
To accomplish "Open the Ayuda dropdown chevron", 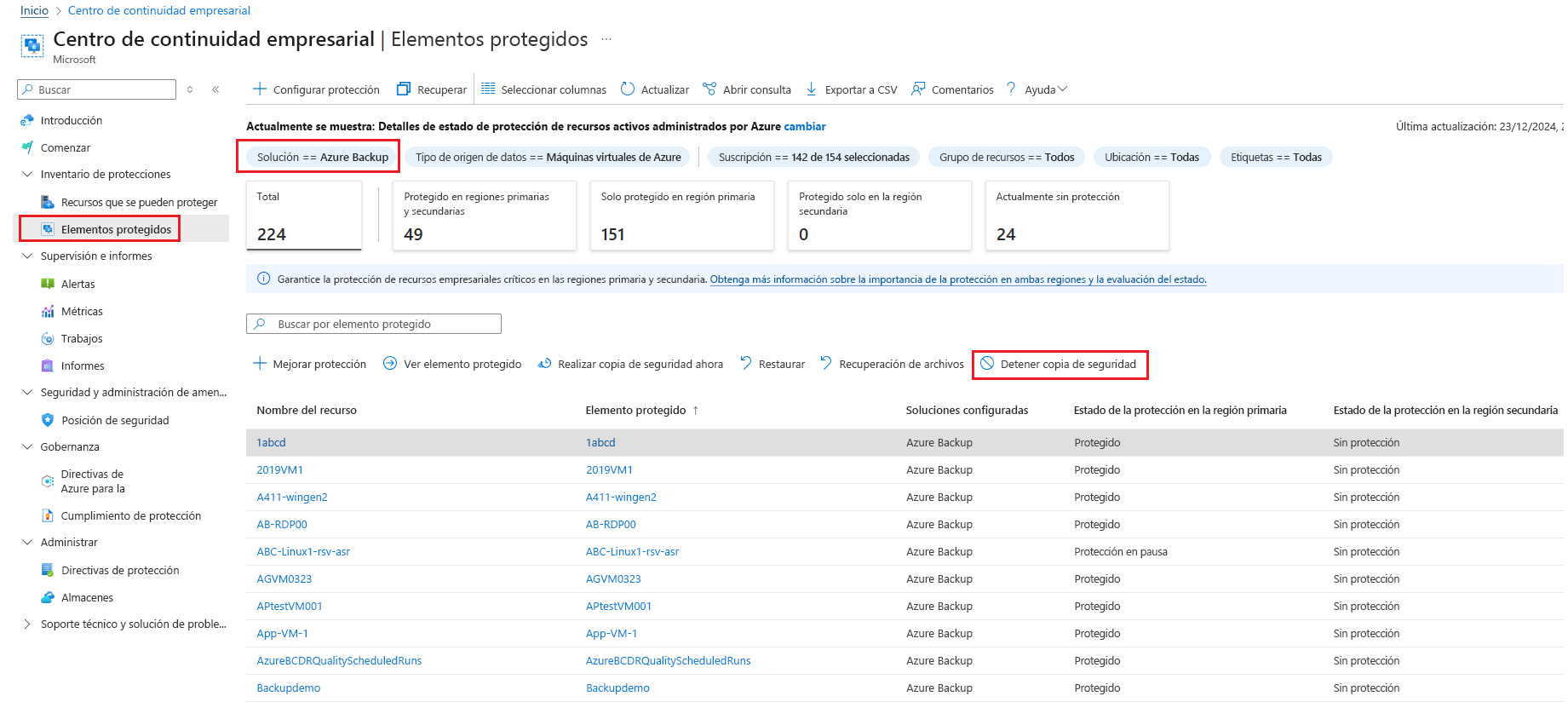I will [x=1062, y=89].
